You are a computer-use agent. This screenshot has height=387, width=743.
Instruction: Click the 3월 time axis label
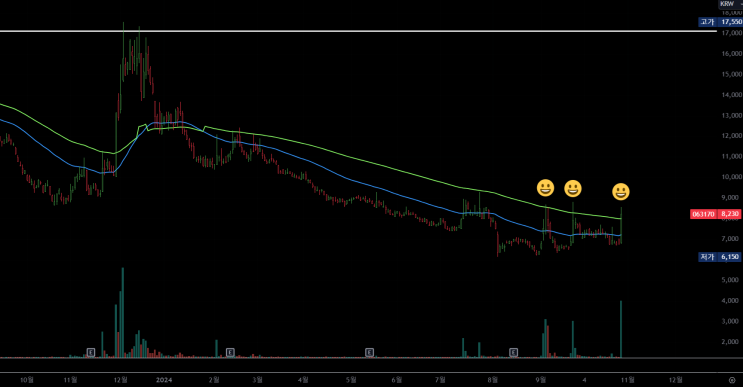(257, 379)
